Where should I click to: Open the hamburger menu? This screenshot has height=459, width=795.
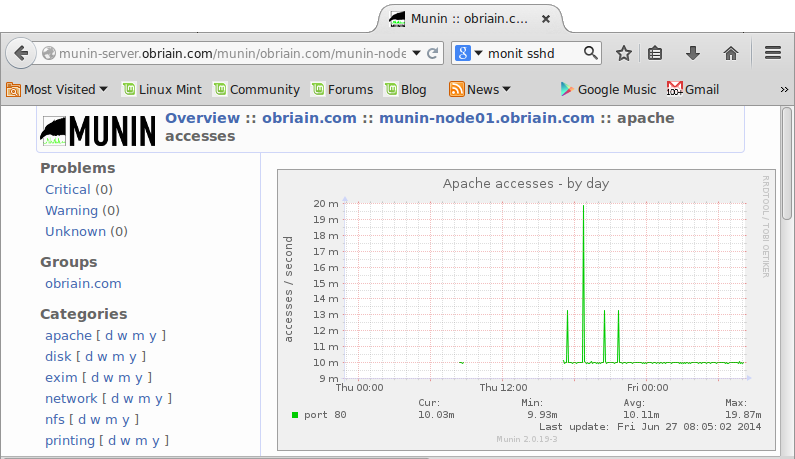[x=773, y=53]
